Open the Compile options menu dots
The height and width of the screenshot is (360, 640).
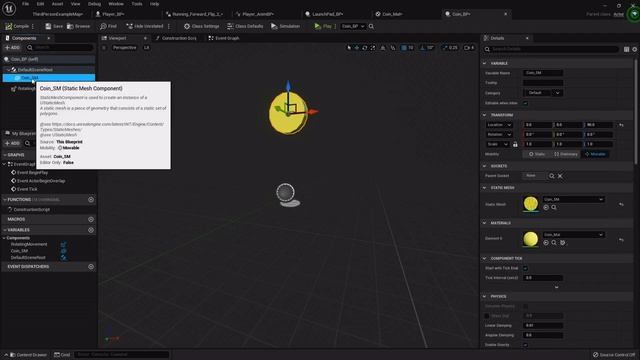(33, 26)
